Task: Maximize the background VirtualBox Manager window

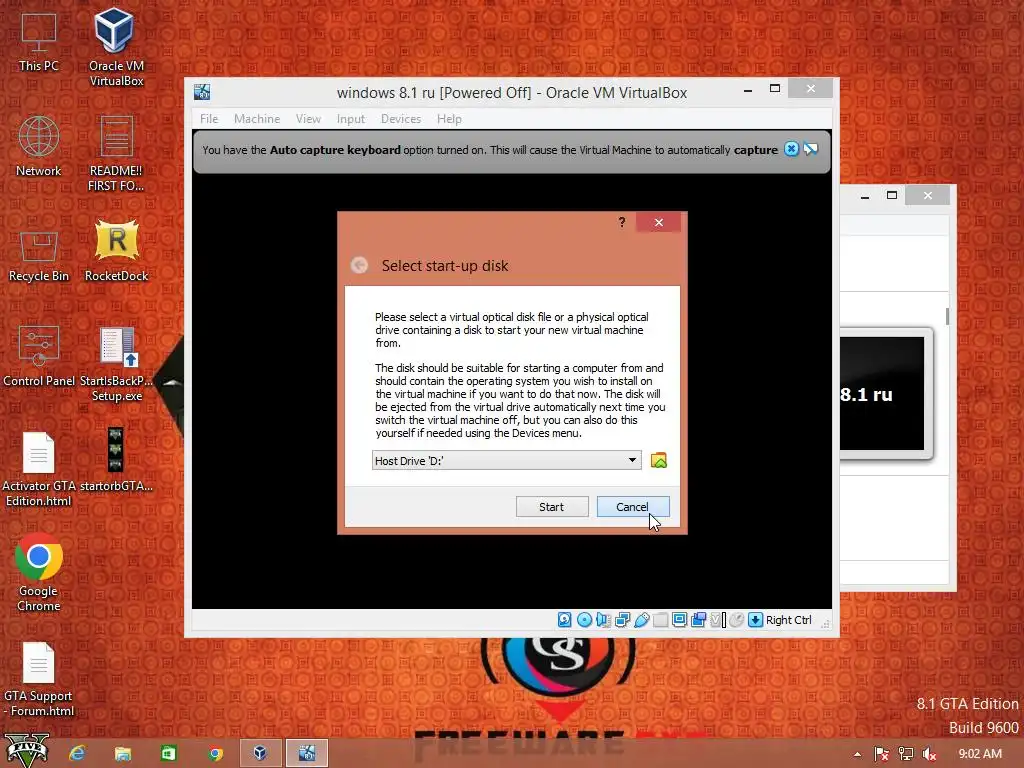Action: 891,195
